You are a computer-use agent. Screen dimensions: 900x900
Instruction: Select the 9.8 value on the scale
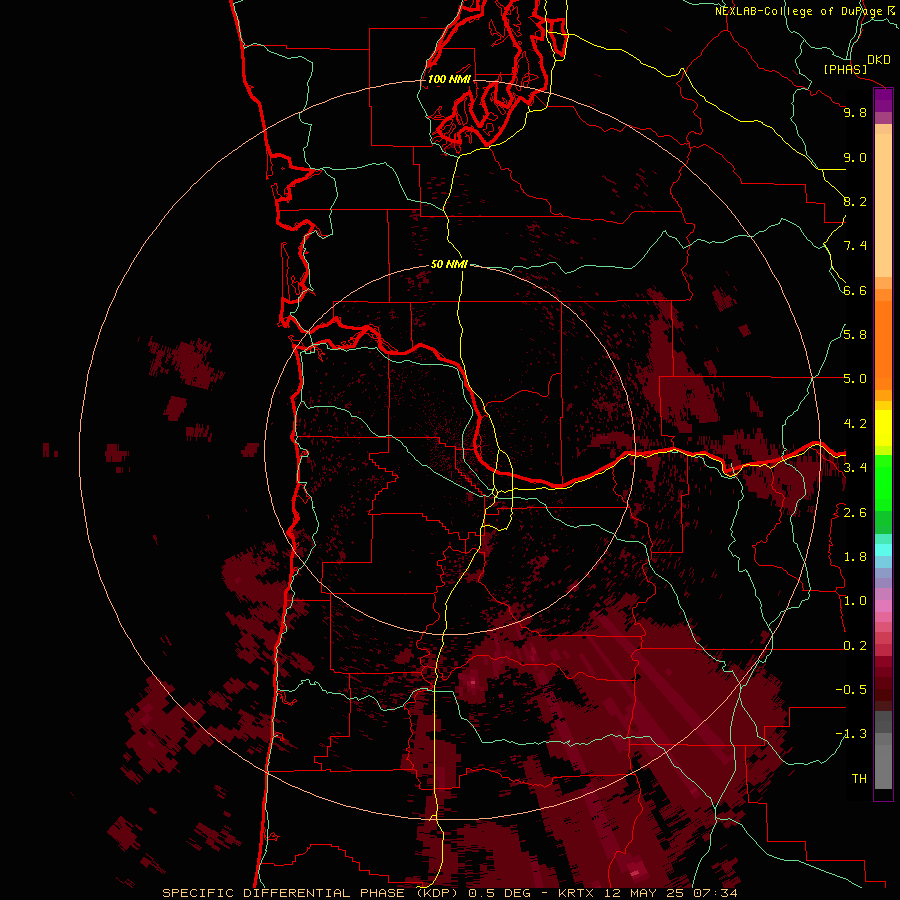tap(855, 112)
